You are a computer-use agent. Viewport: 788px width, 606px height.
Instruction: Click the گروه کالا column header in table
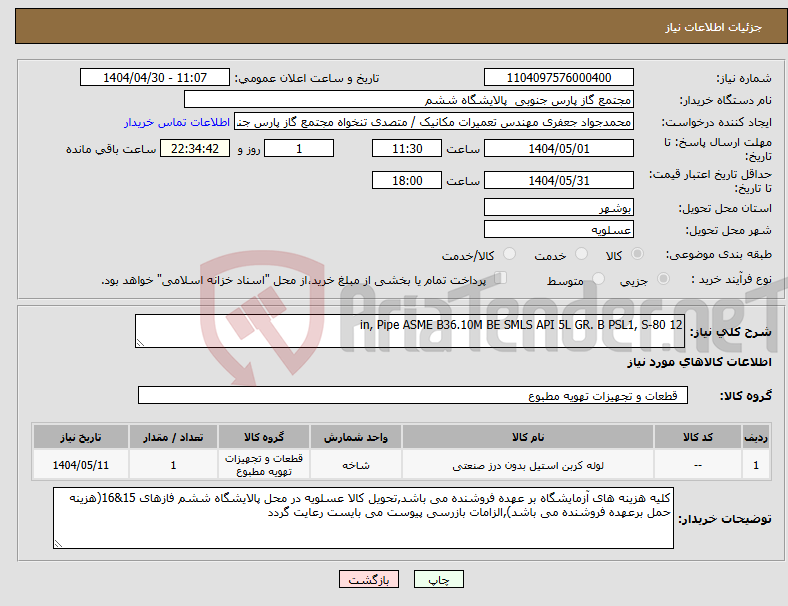coord(264,437)
